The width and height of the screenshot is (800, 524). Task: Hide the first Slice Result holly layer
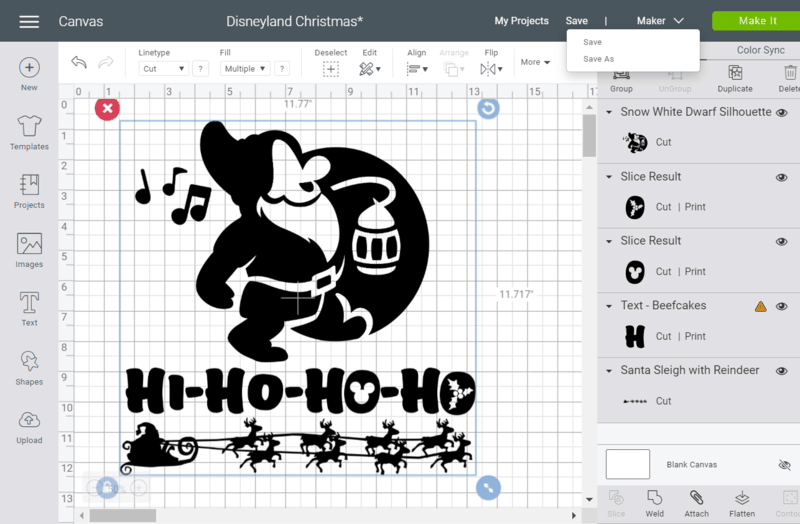(782, 178)
